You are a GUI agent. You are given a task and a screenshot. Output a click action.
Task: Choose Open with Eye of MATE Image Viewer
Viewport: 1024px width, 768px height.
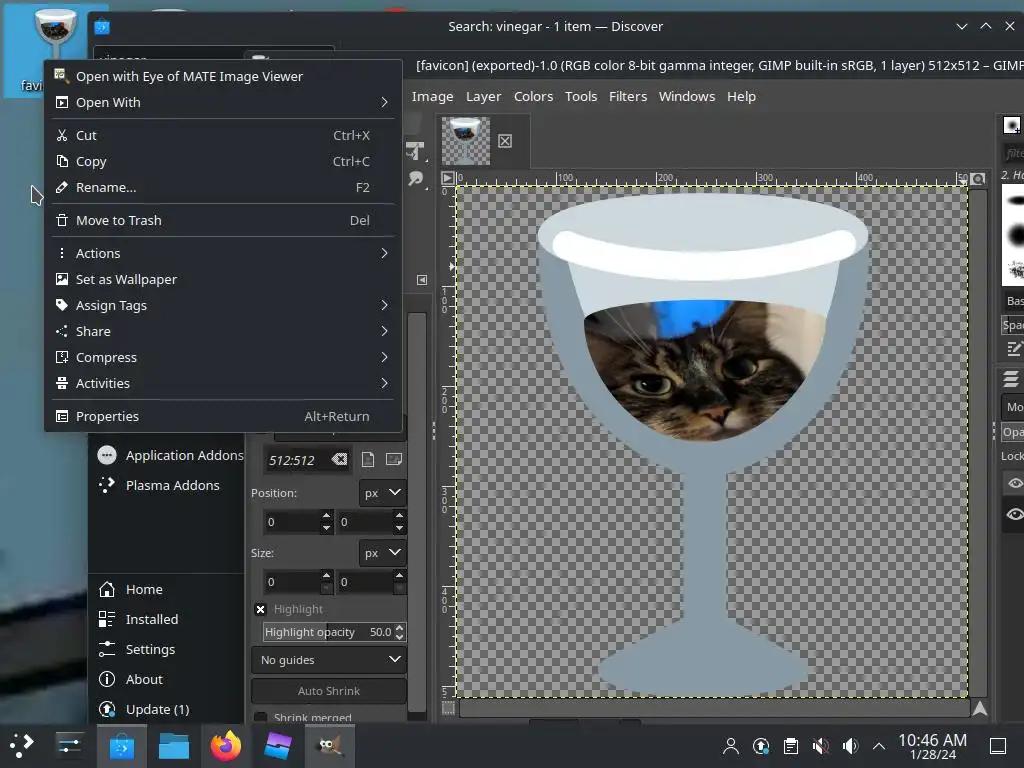(223, 76)
